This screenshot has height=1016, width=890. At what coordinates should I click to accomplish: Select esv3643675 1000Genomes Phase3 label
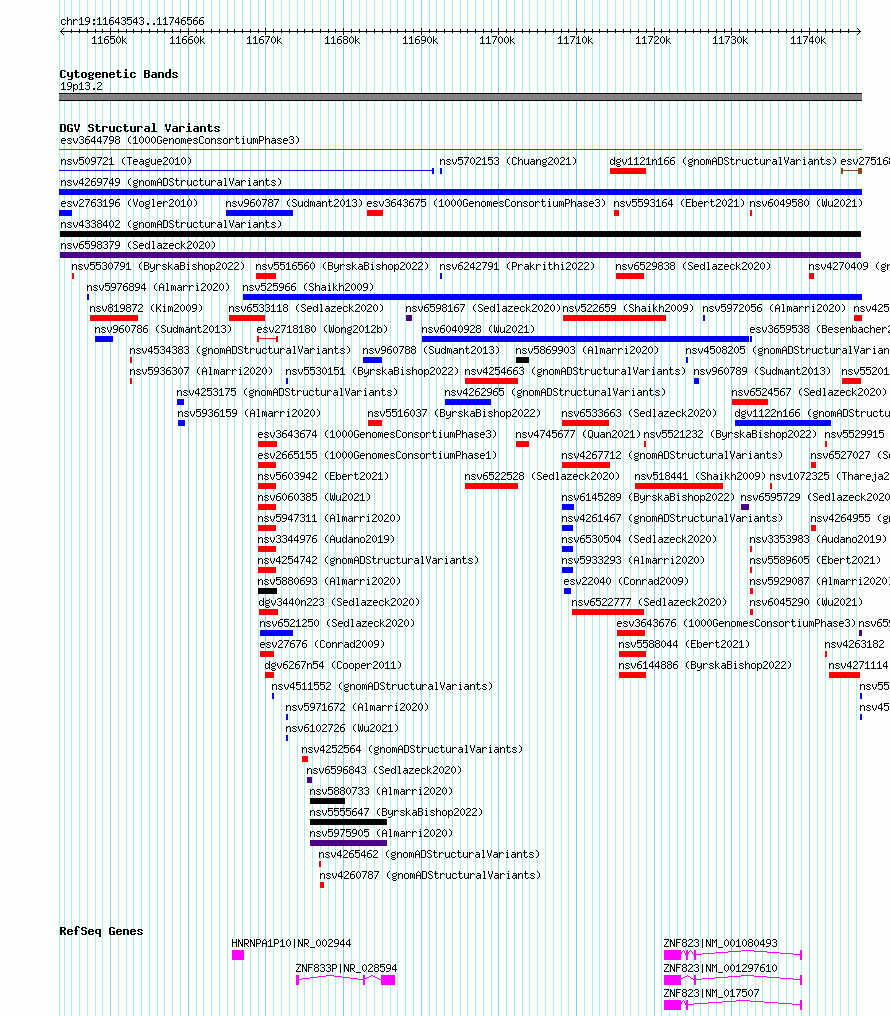tap(486, 203)
